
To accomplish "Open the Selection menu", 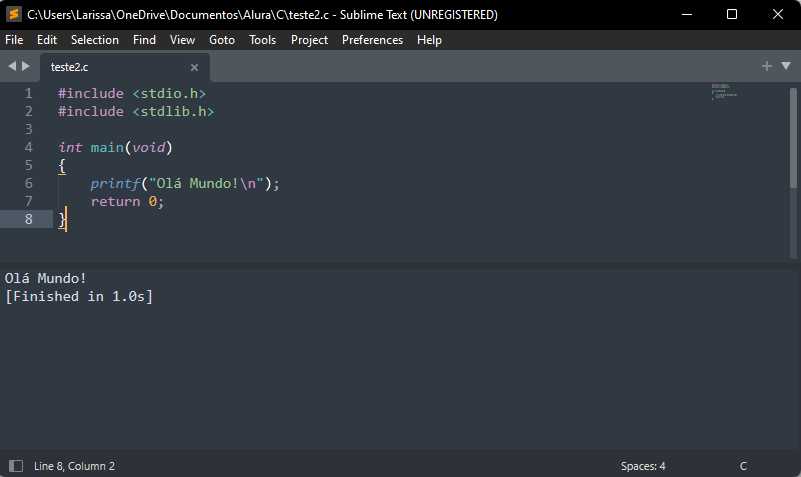I will [95, 40].
